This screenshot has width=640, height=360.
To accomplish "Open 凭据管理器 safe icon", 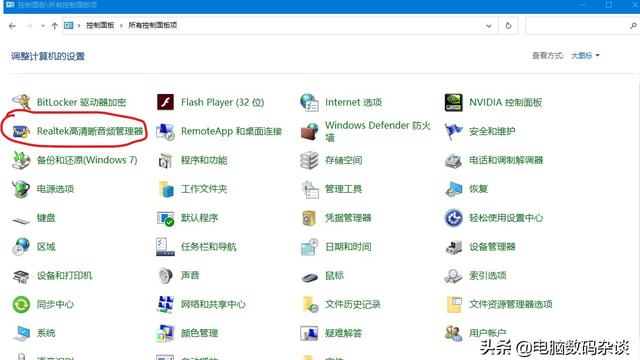I will 309,218.
